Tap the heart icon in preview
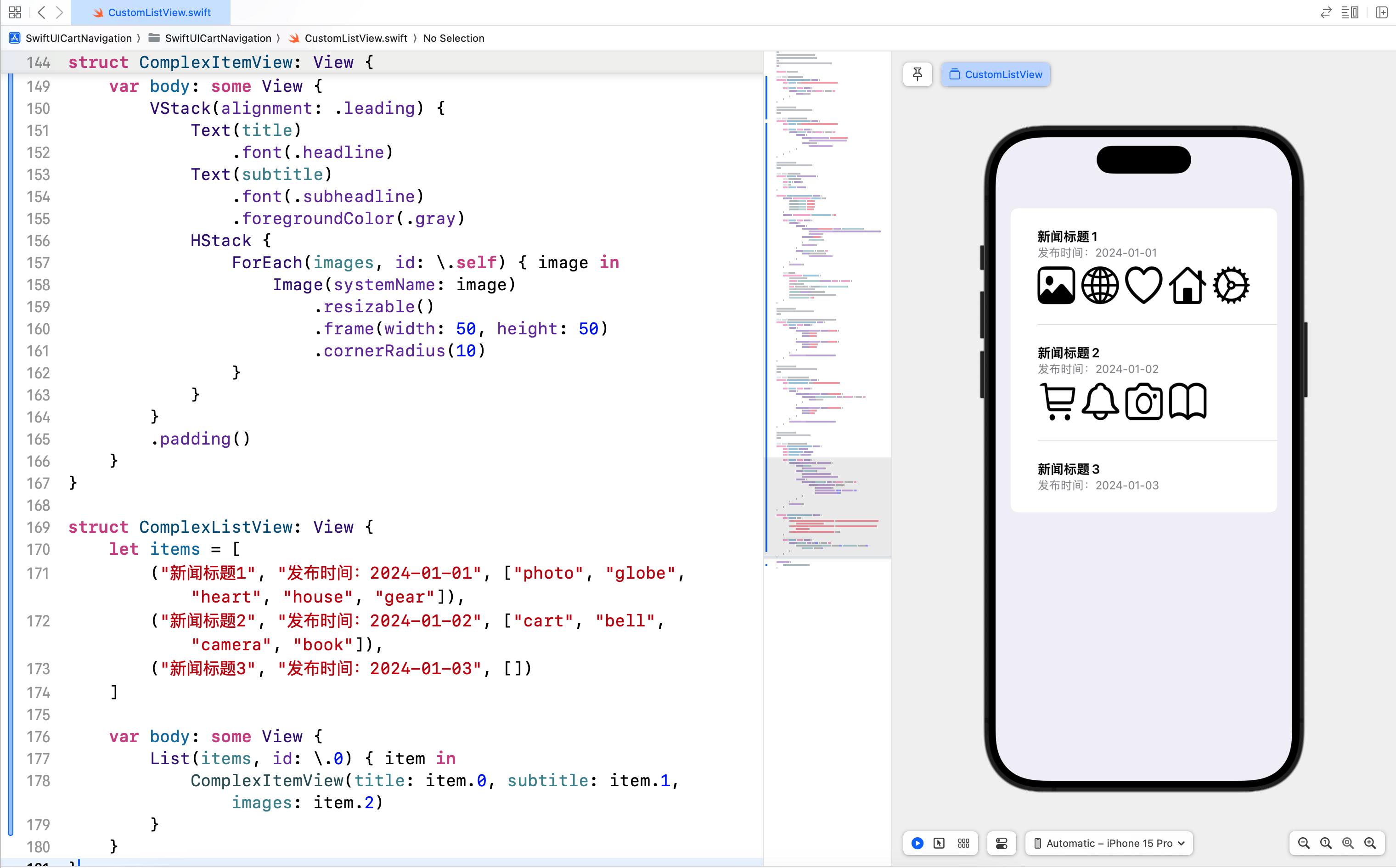1396x868 pixels. pyautogui.click(x=1144, y=285)
